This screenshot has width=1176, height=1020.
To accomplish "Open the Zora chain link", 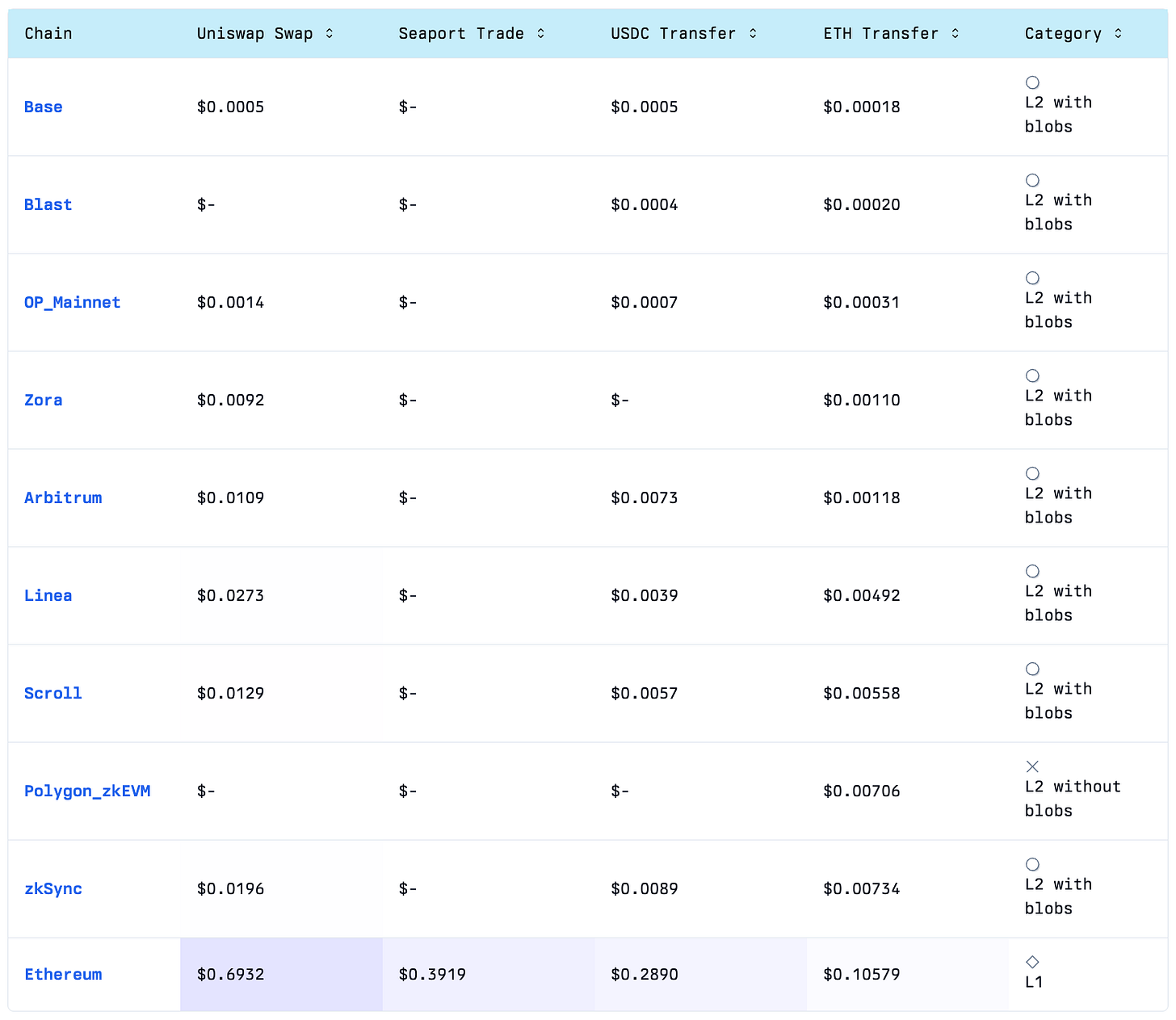I will (x=44, y=400).
